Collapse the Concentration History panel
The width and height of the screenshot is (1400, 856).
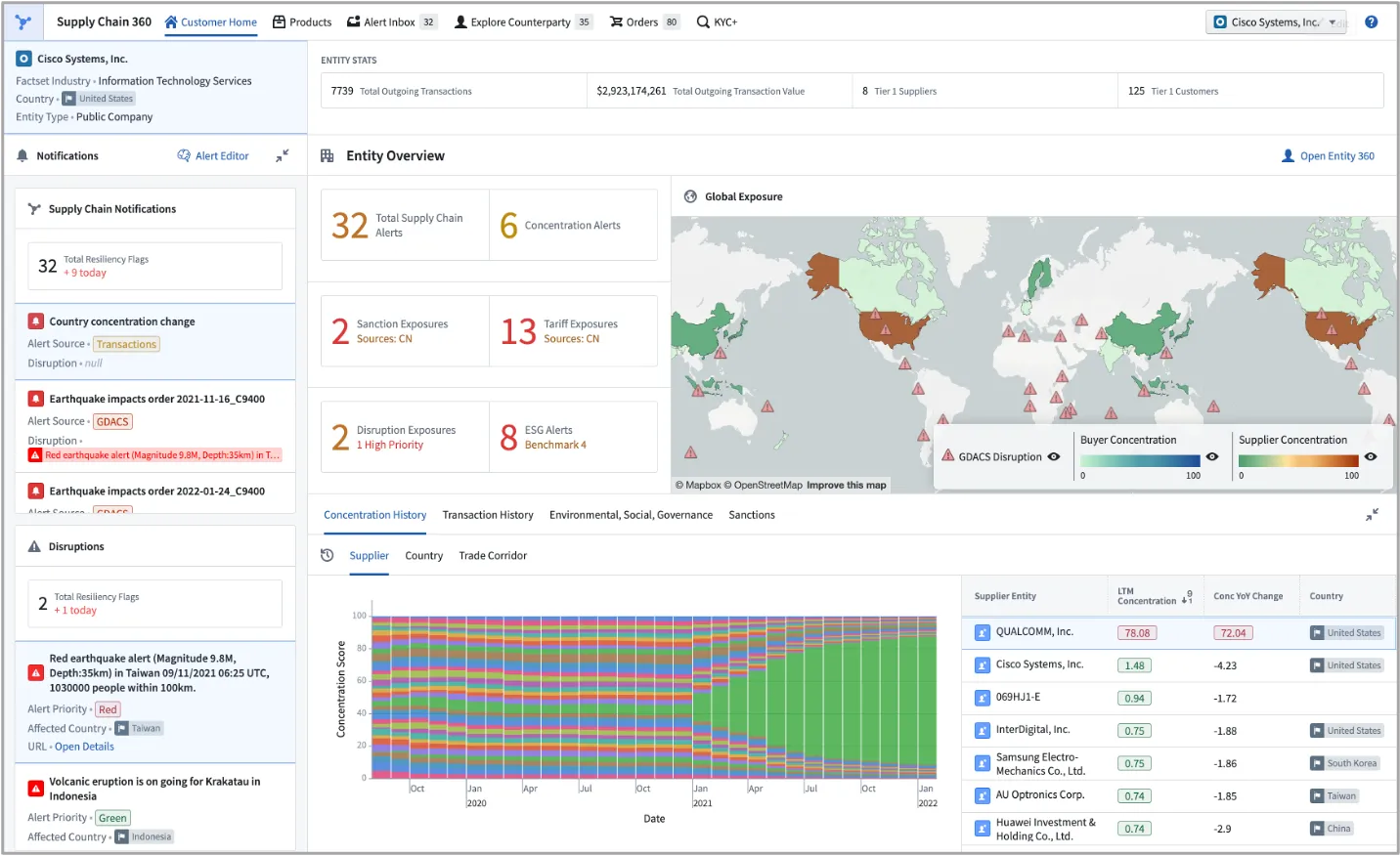[x=1372, y=515]
